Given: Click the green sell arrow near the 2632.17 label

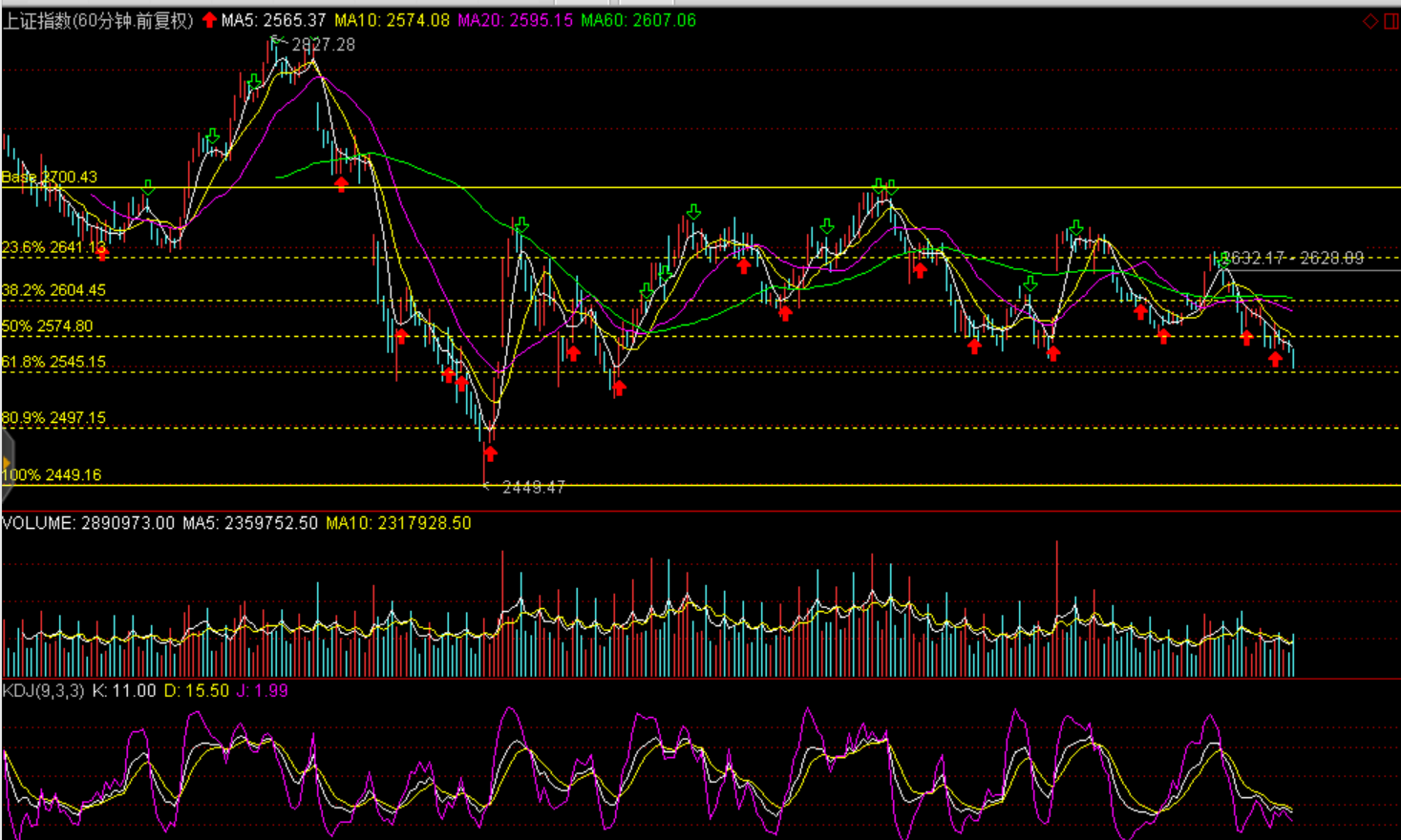Looking at the screenshot, I should pyautogui.click(x=1223, y=259).
